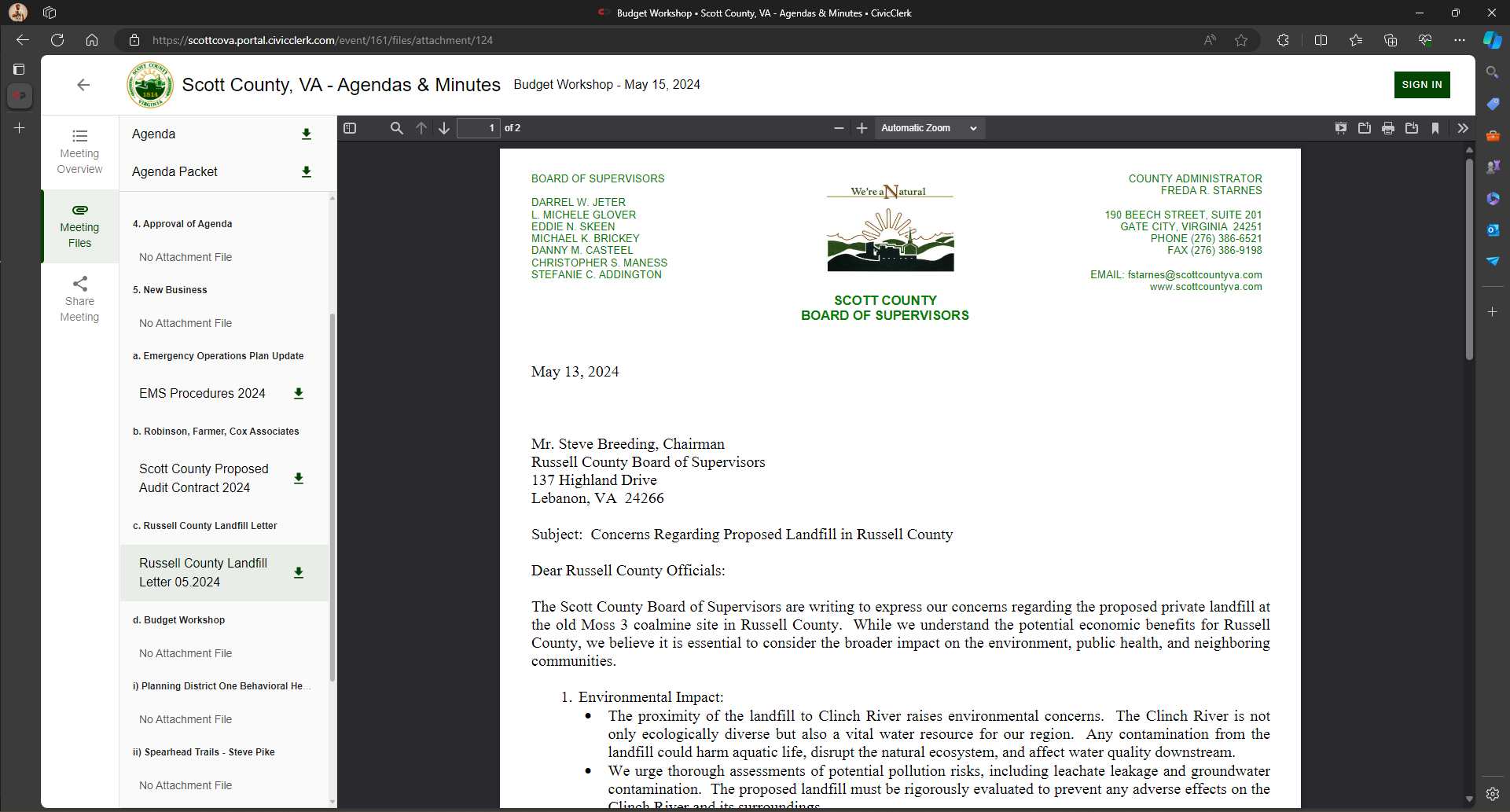Select Scott County Proposed Audit Contract 2024
The image size is (1510, 812).
(x=204, y=478)
